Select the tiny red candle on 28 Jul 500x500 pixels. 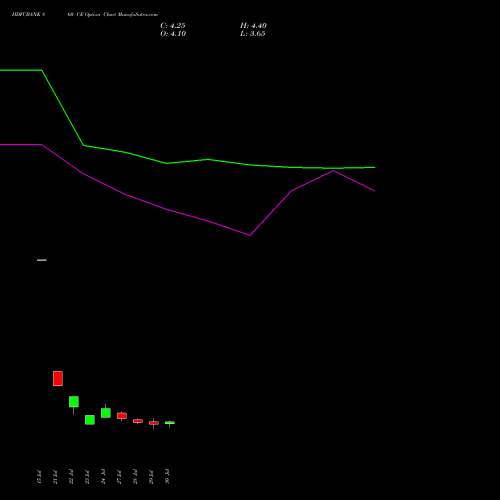pyautogui.click(x=138, y=421)
